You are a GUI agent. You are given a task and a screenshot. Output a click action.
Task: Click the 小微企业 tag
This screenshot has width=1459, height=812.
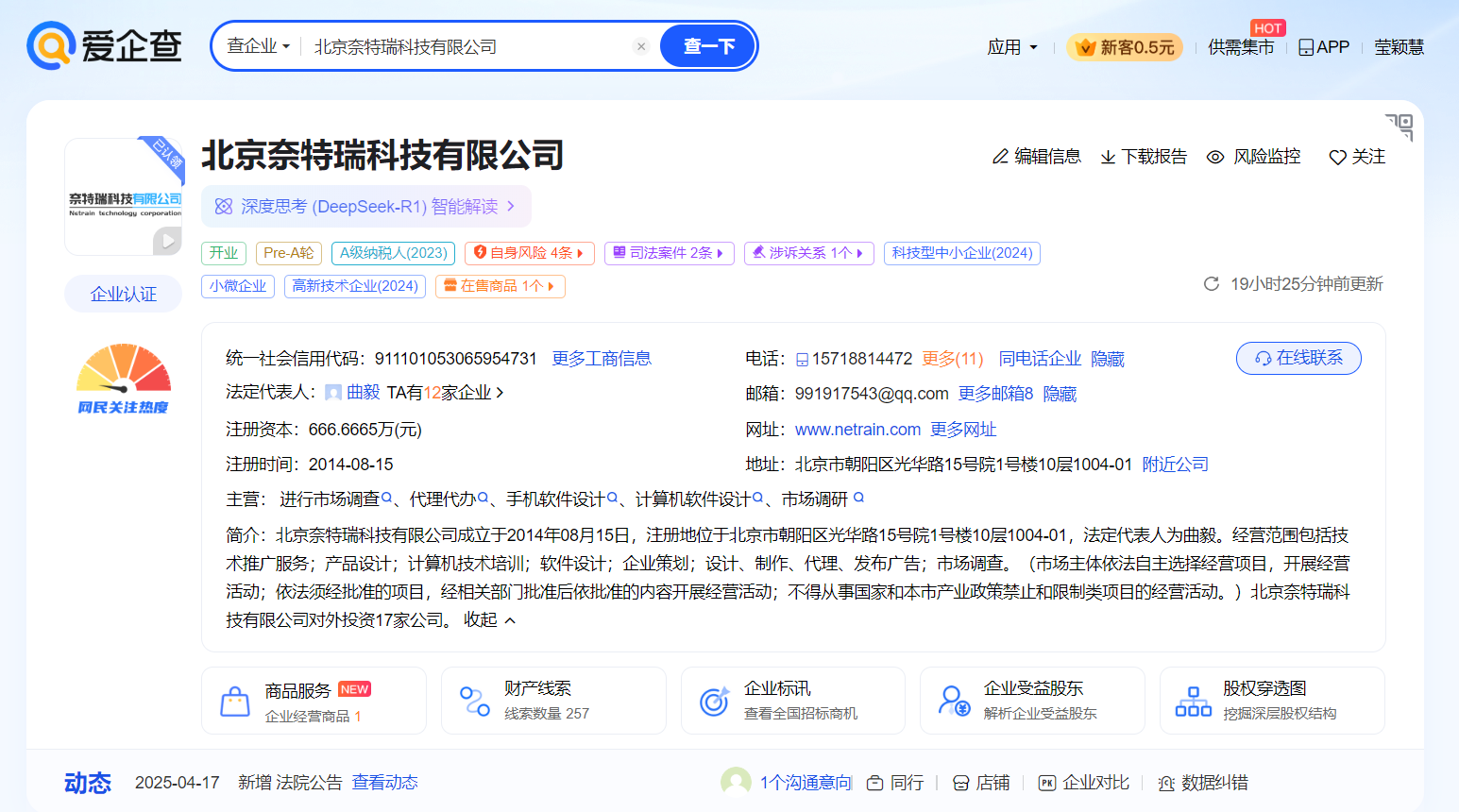coord(238,286)
